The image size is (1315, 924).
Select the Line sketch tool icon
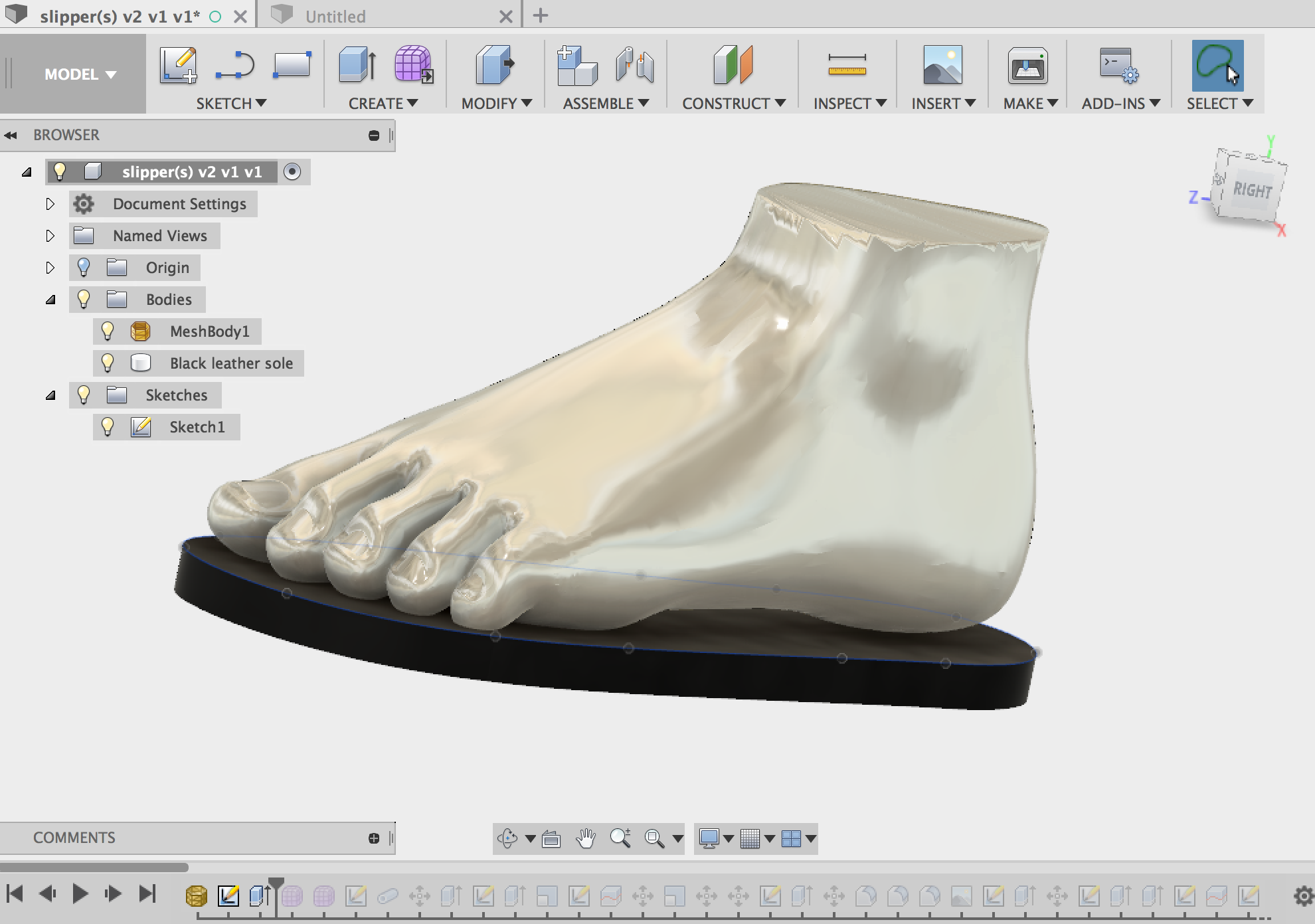click(x=235, y=65)
